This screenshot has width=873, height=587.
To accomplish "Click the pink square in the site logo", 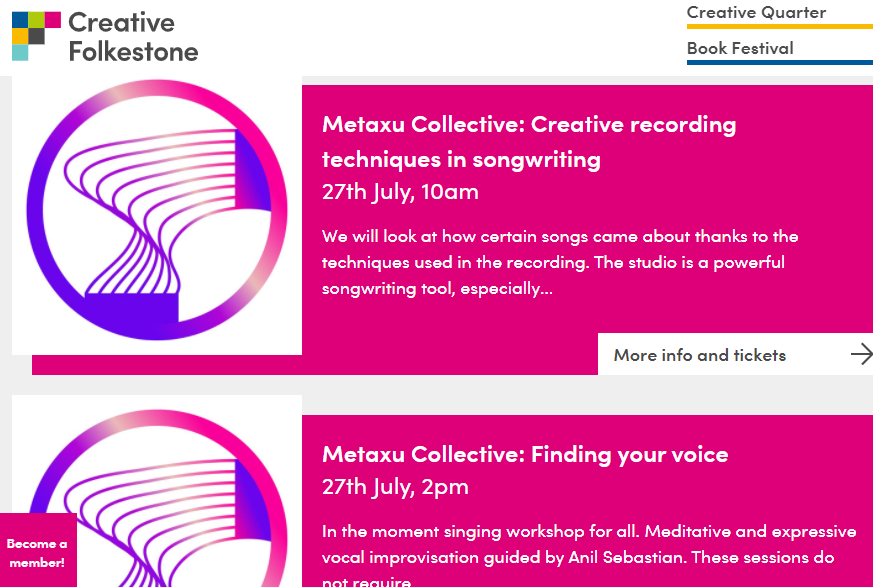I will 53,19.
